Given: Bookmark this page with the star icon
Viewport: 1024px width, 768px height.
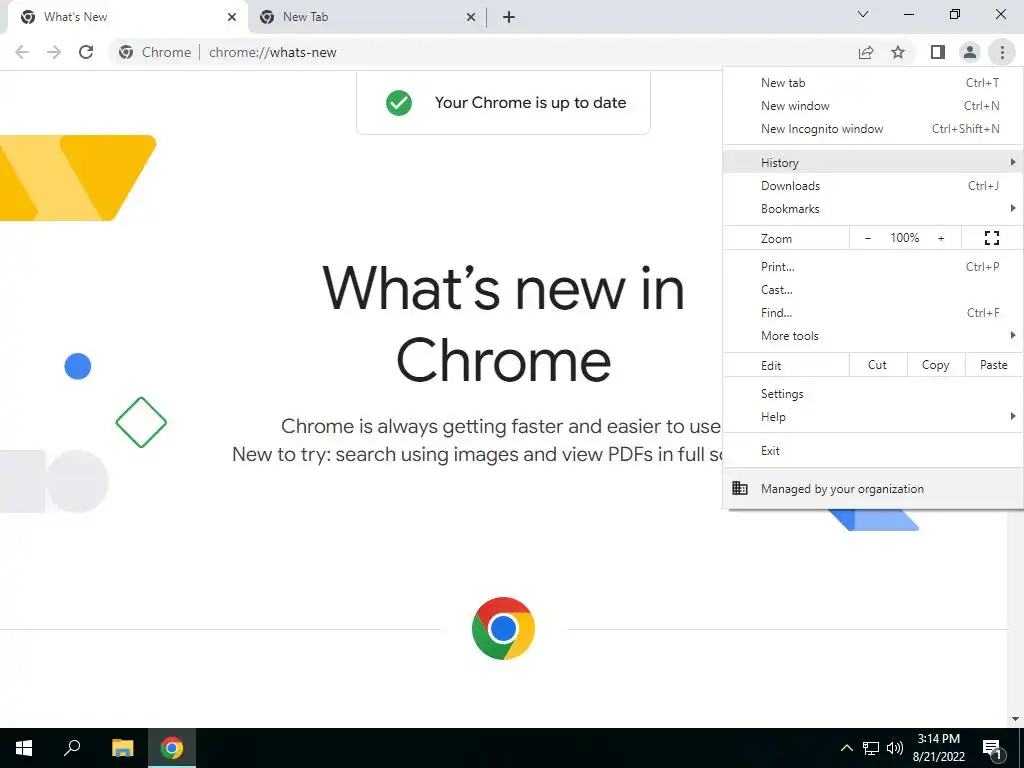Looking at the screenshot, I should pyautogui.click(x=898, y=52).
